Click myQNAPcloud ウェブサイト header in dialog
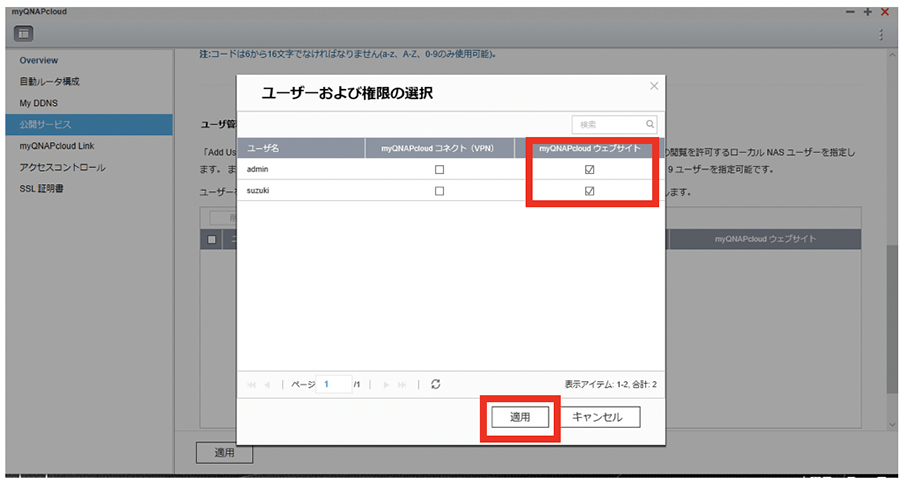 tap(589, 148)
